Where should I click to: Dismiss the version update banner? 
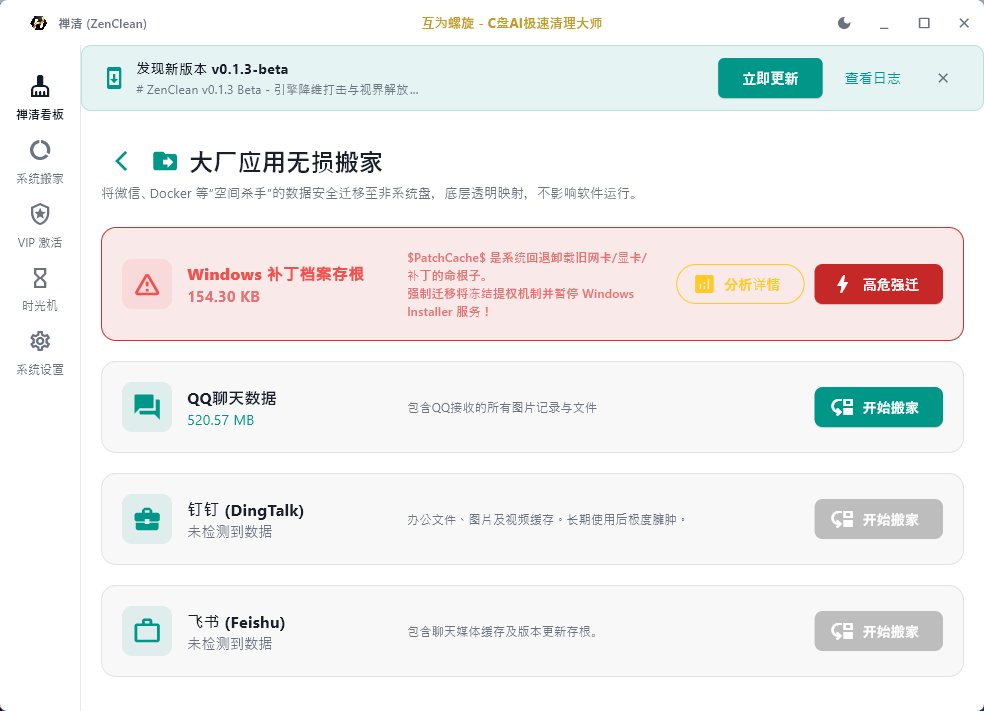tap(942, 78)
